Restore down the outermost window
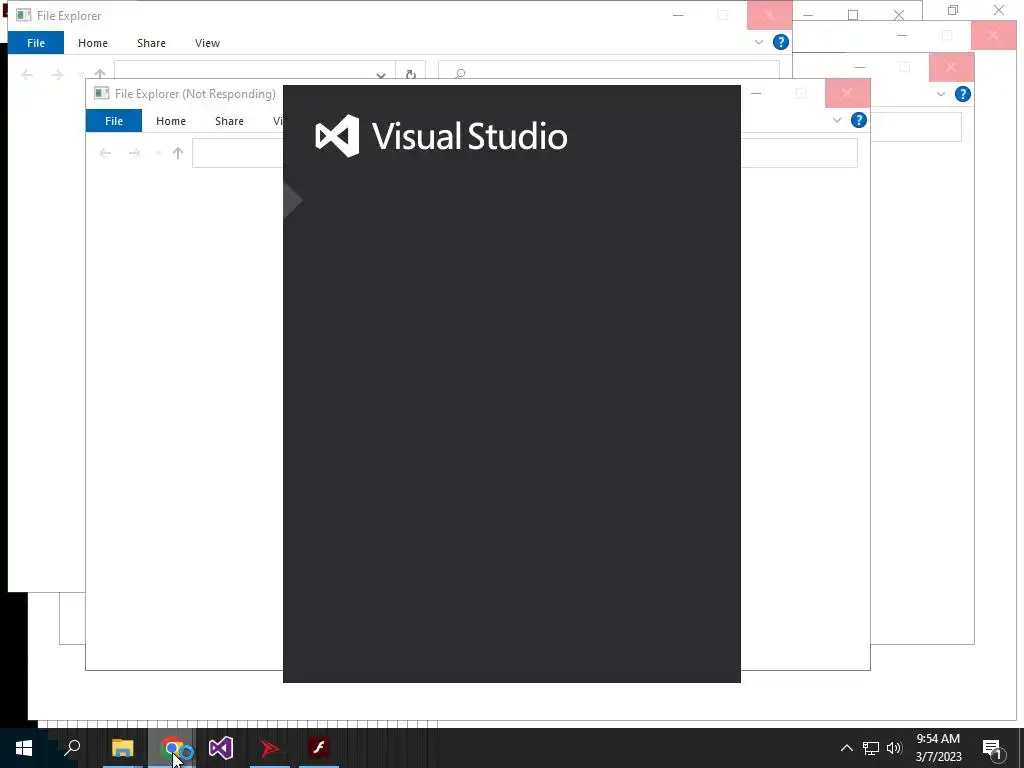 click(953, 10)
